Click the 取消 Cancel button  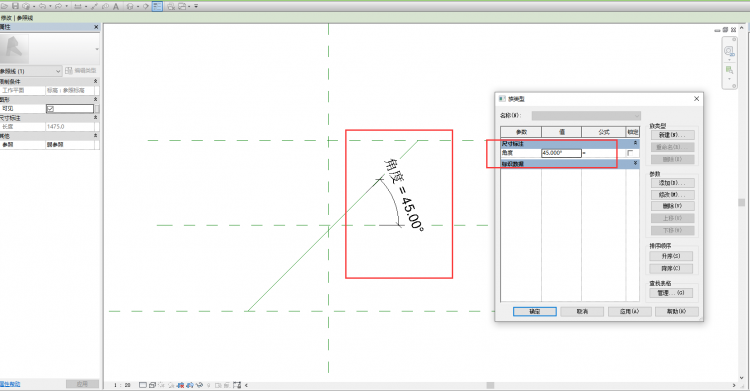coord(582,312)
